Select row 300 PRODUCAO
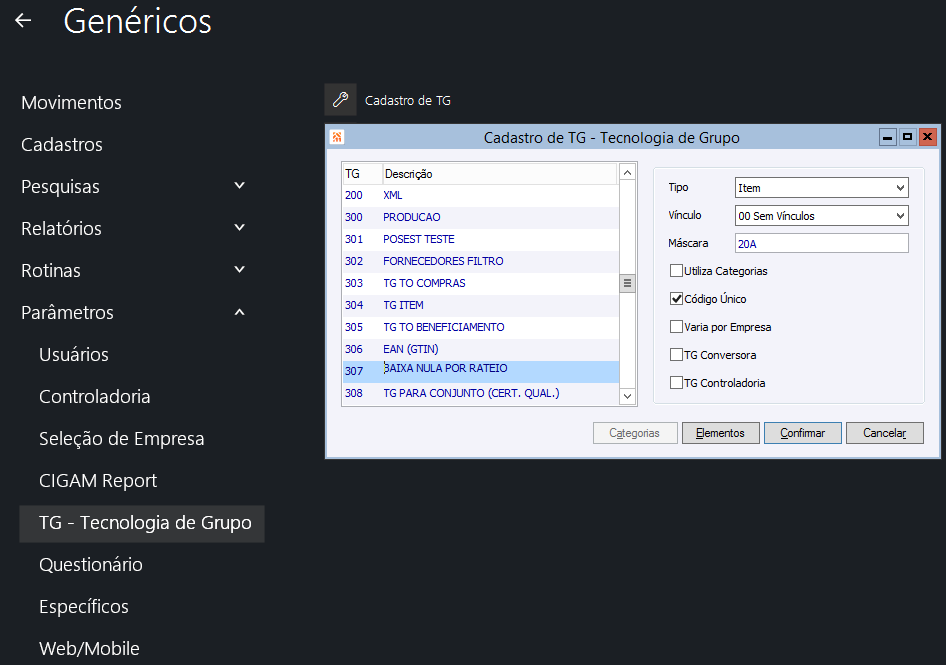This screenshot has width=946, height=665. pos(480,217)
